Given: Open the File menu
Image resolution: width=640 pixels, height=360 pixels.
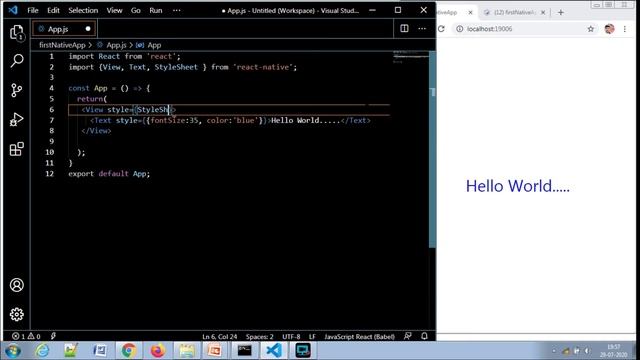Looking at the screenshot, I should click(33, 10).
